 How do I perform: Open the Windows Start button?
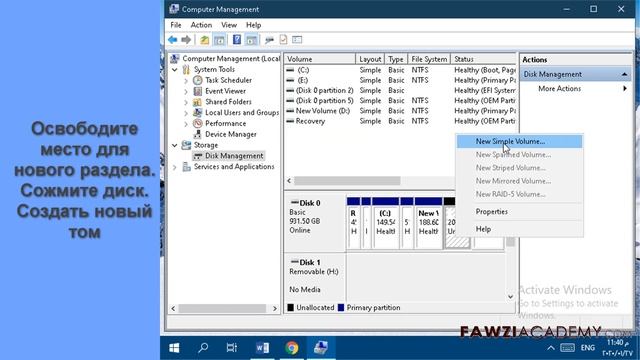tap(174, 348)
